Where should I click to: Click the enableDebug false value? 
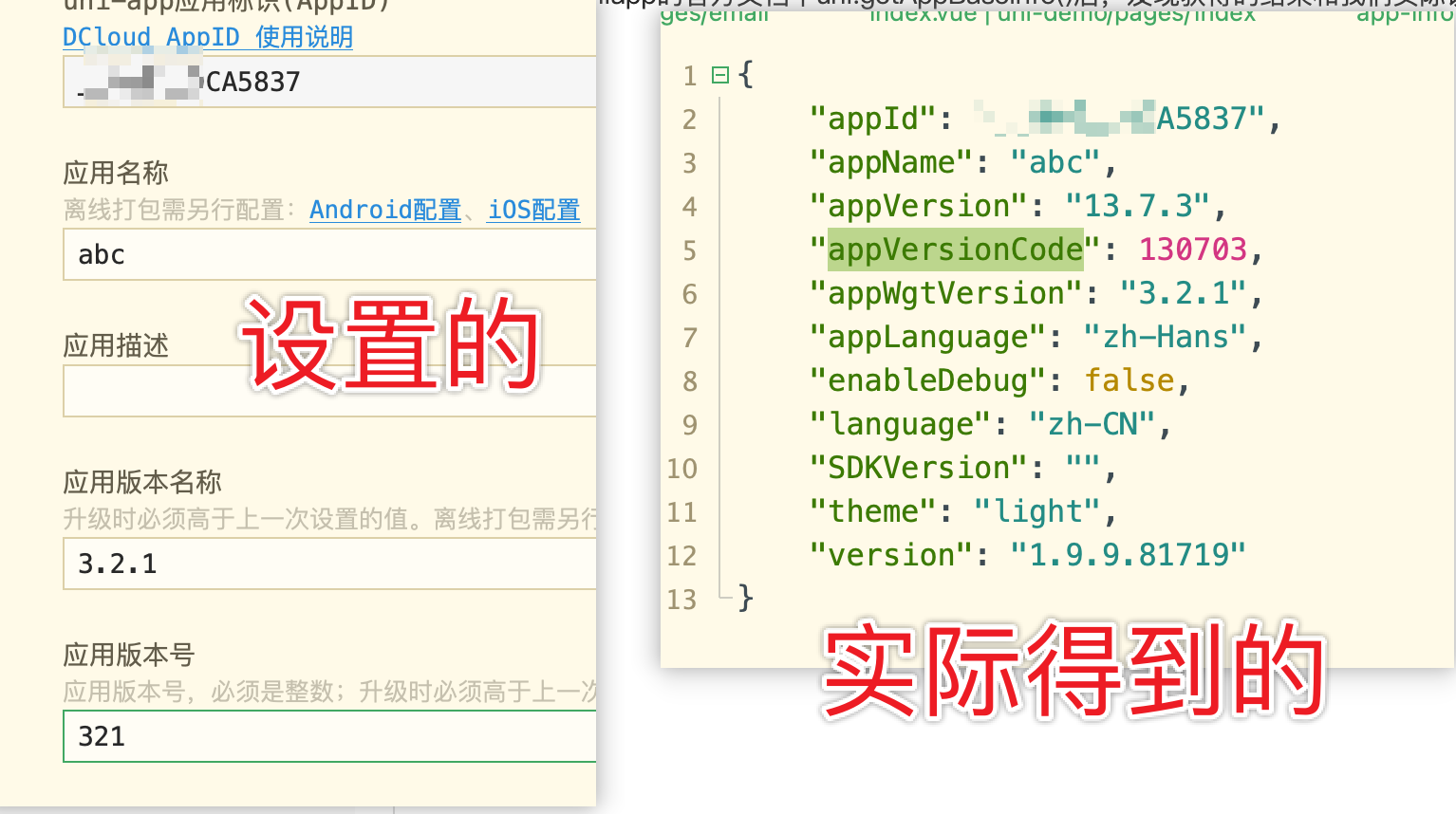point(1129,379)
